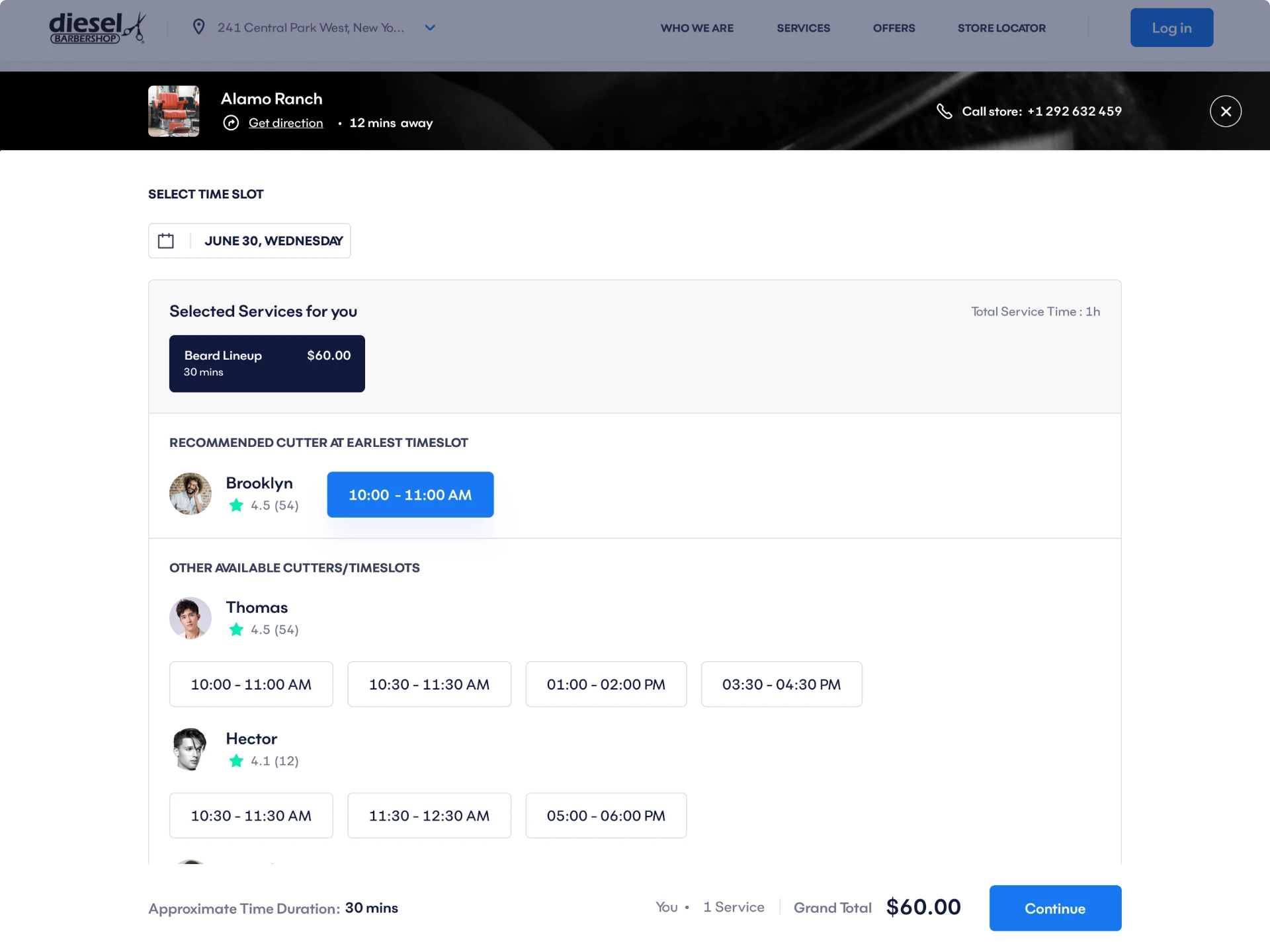Viewport: 1270px width, 952px height.
Task: Click the Continue button
Action: [1055, 908]
